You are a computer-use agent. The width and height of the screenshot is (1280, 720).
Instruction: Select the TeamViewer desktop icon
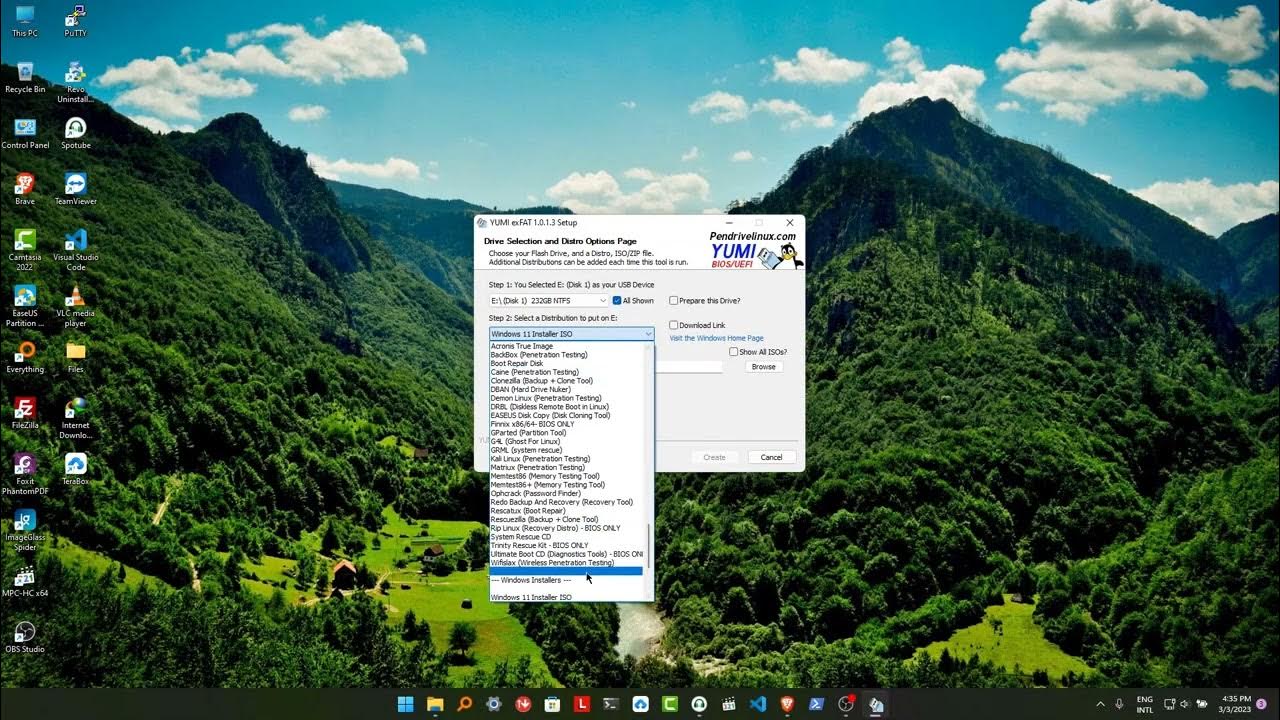pyautogui.click(x=75, y=189)
